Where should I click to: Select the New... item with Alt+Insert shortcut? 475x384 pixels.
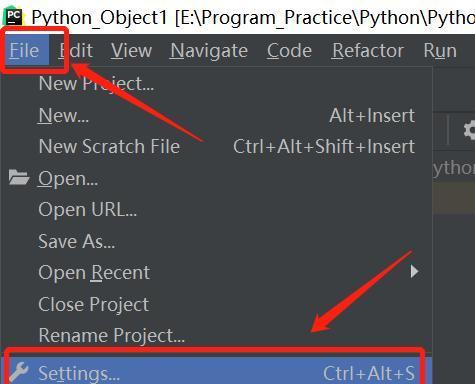point(217,115)
